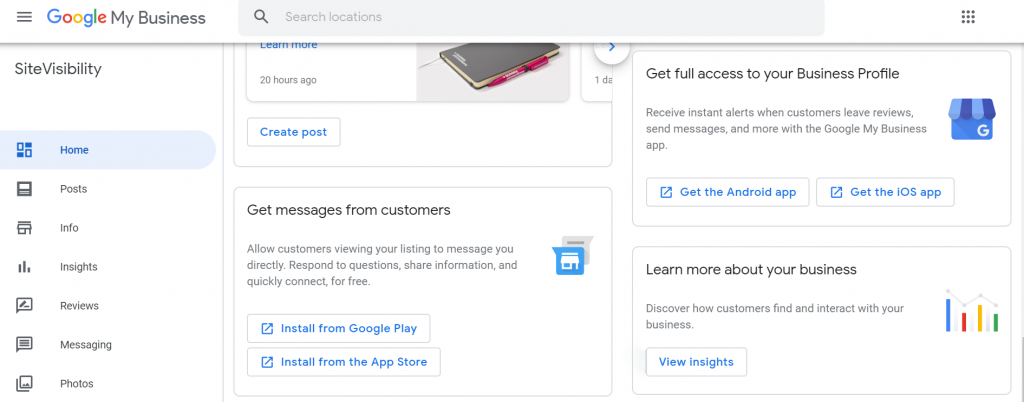Viewport: 1024px width, 402px height.
Task: Click Get the Android app
Action: tap(727, 192)
